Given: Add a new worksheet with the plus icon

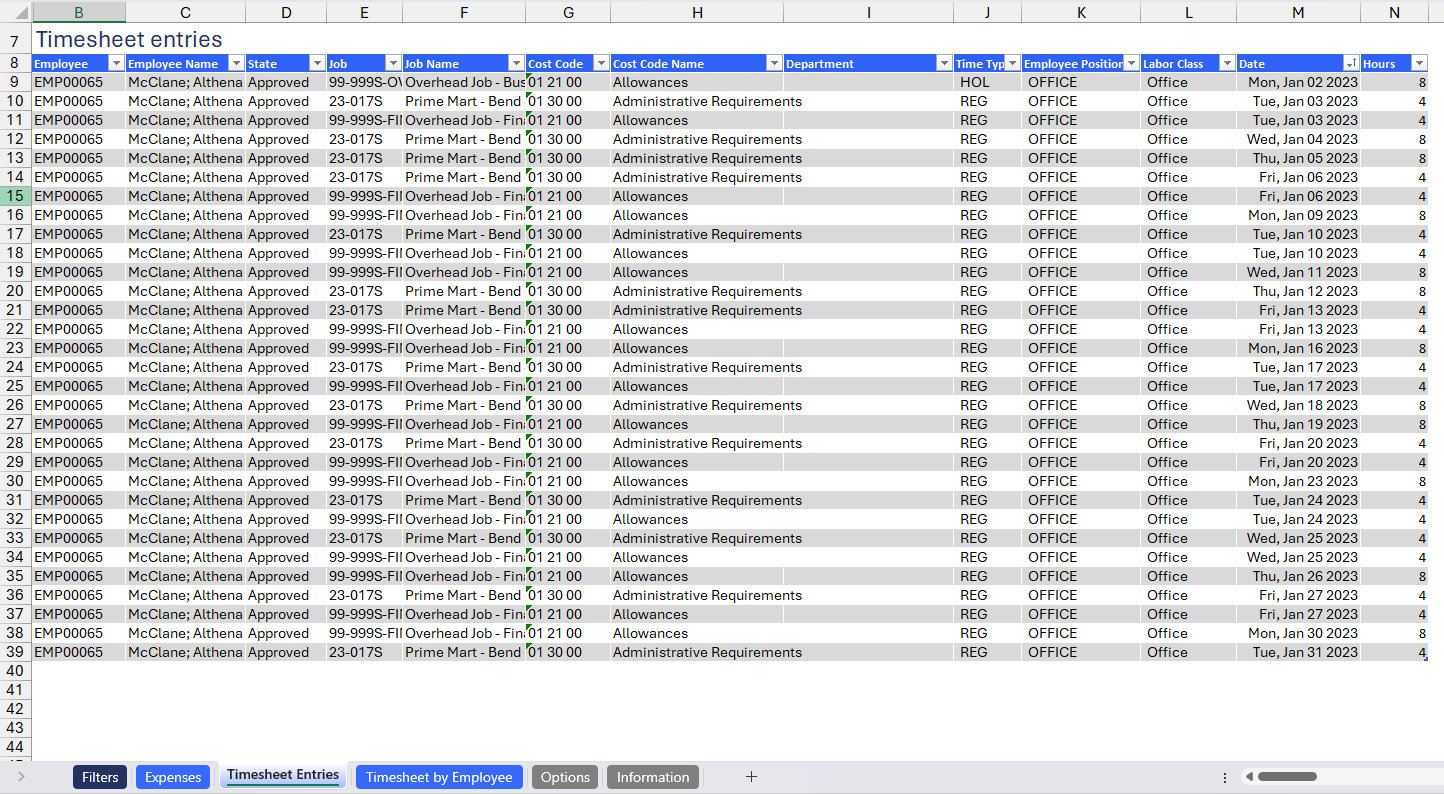Looking at the screenshot, I should click(x=751, y=777).
